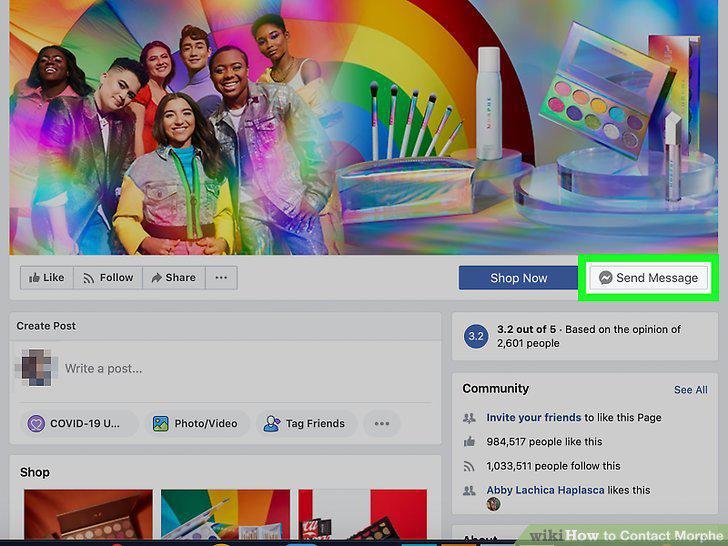The width and height of the screenshot is (728, 546).
Task: Choose Photo/Video post option
Action: point(197,423)
